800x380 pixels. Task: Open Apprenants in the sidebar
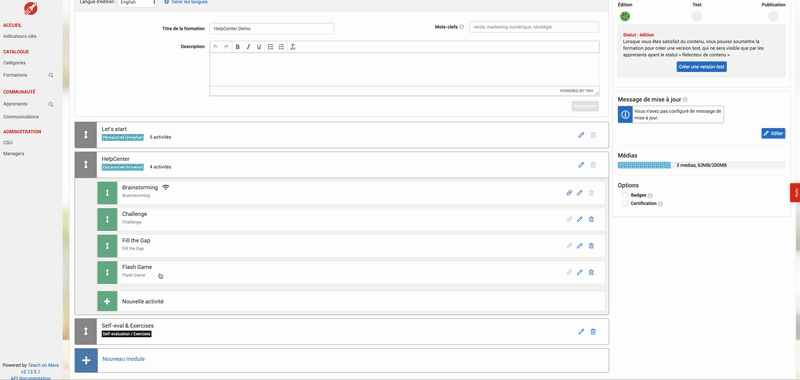(x=15, y=104)
